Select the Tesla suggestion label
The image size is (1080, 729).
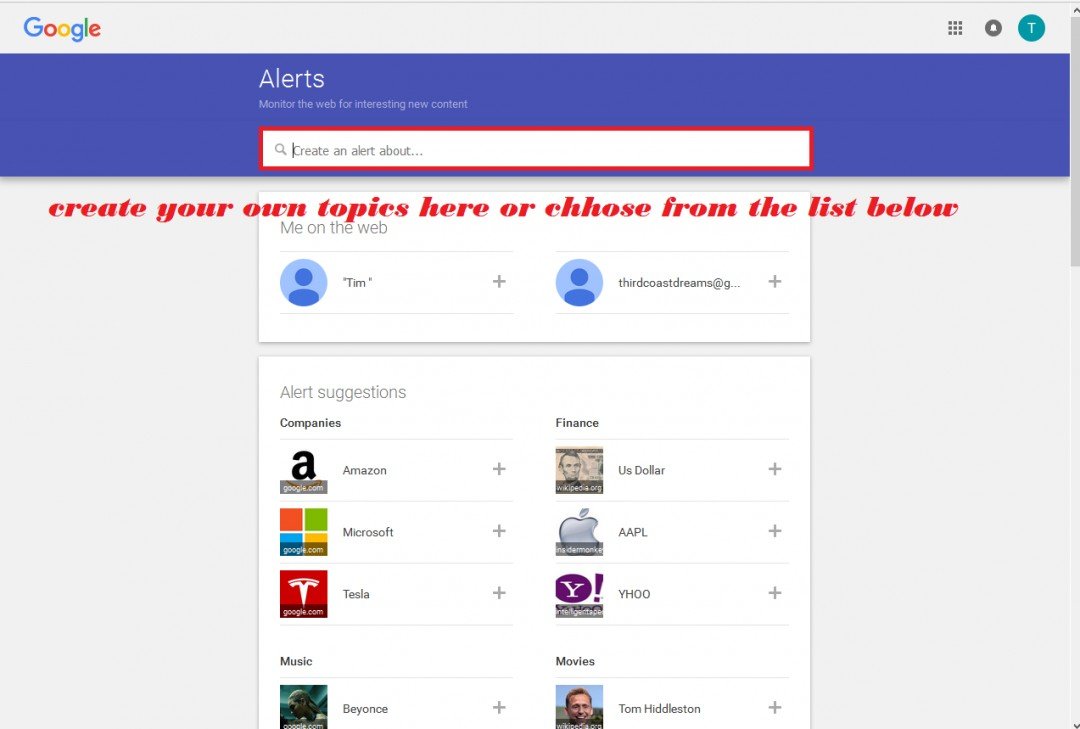pyautogui.click(x=356, y=594)
